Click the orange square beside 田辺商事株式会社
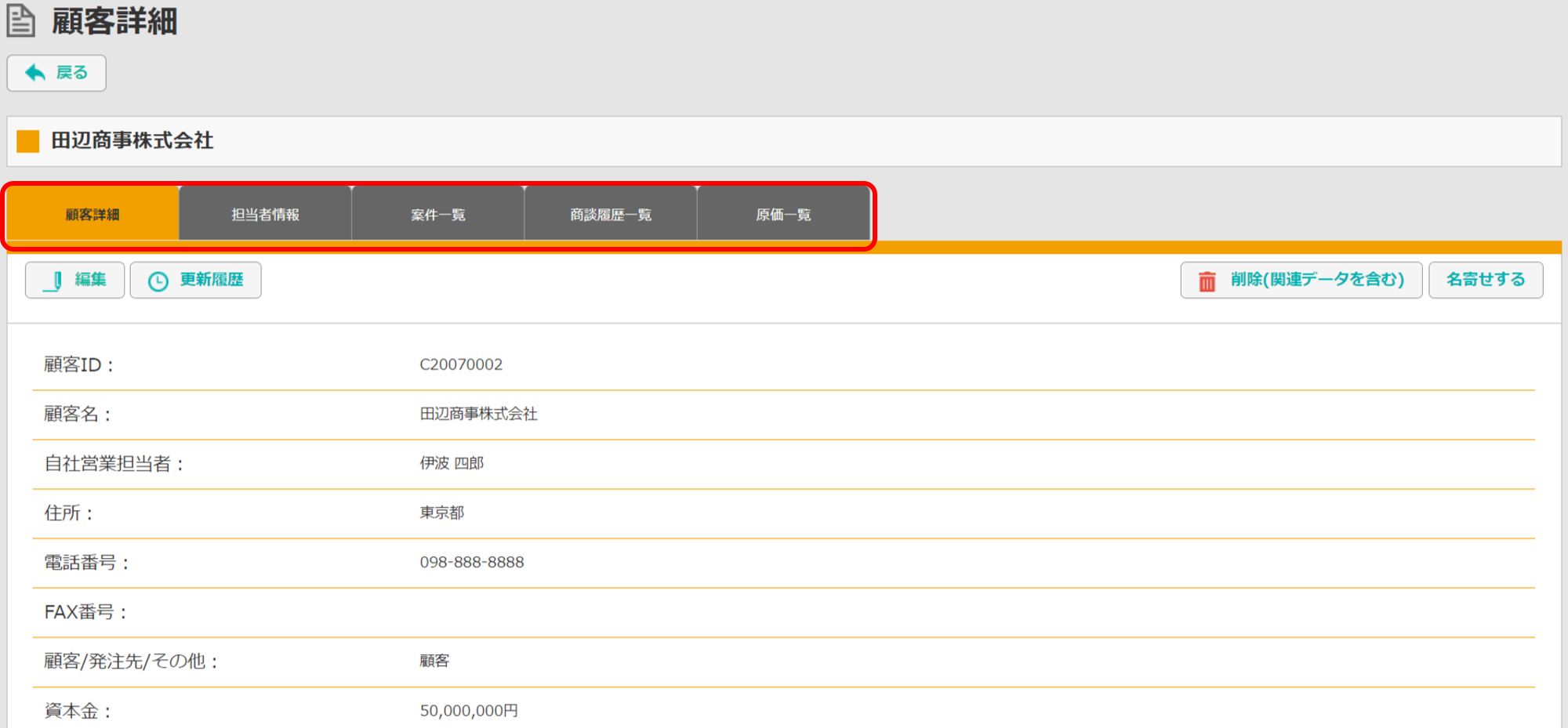This screenshot has width=1568, height=728. tap(28, 141)
